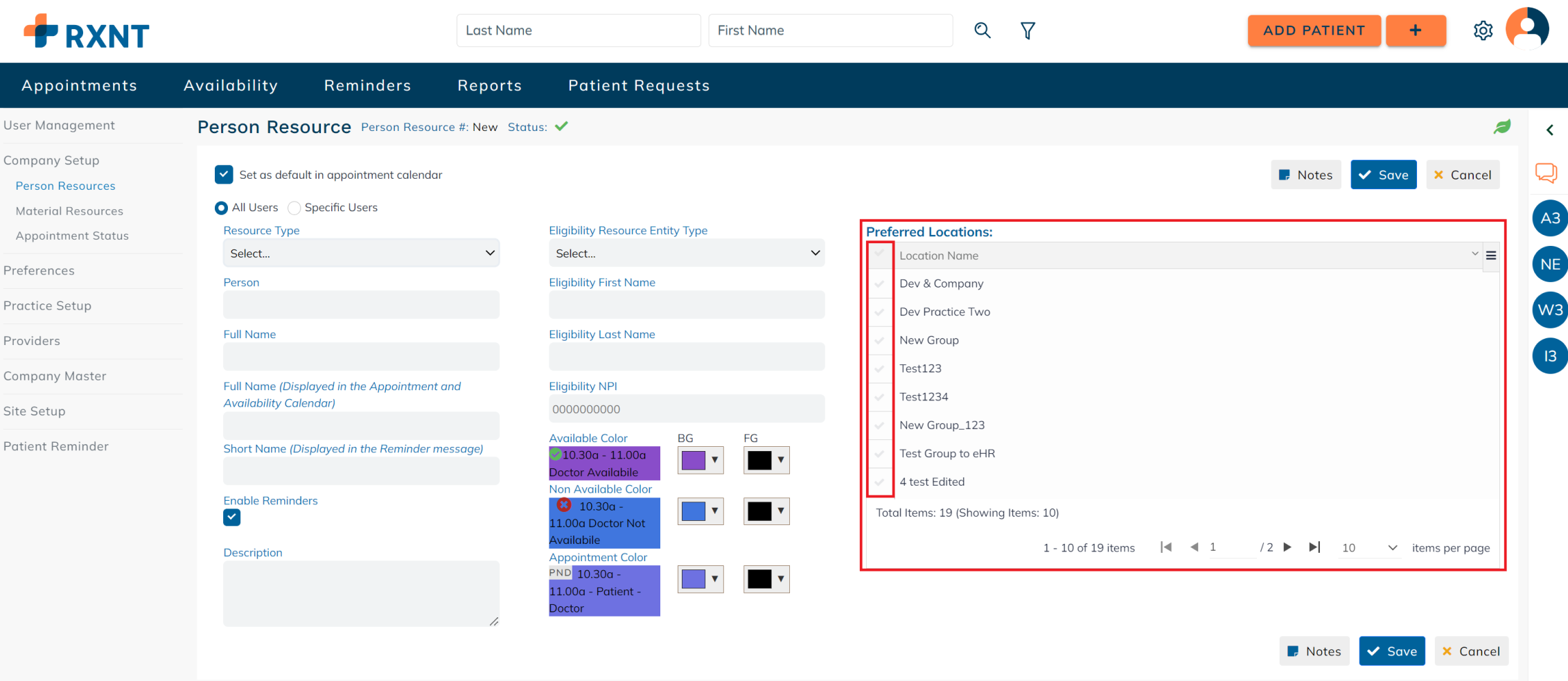Click the user profile avatar
The height and width of the screenshot is (681, 1568).
click(x=1527, y=28)
